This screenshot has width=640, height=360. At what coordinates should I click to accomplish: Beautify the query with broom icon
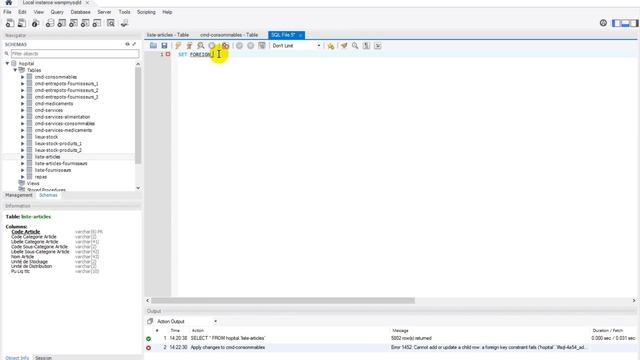point(344,46)
